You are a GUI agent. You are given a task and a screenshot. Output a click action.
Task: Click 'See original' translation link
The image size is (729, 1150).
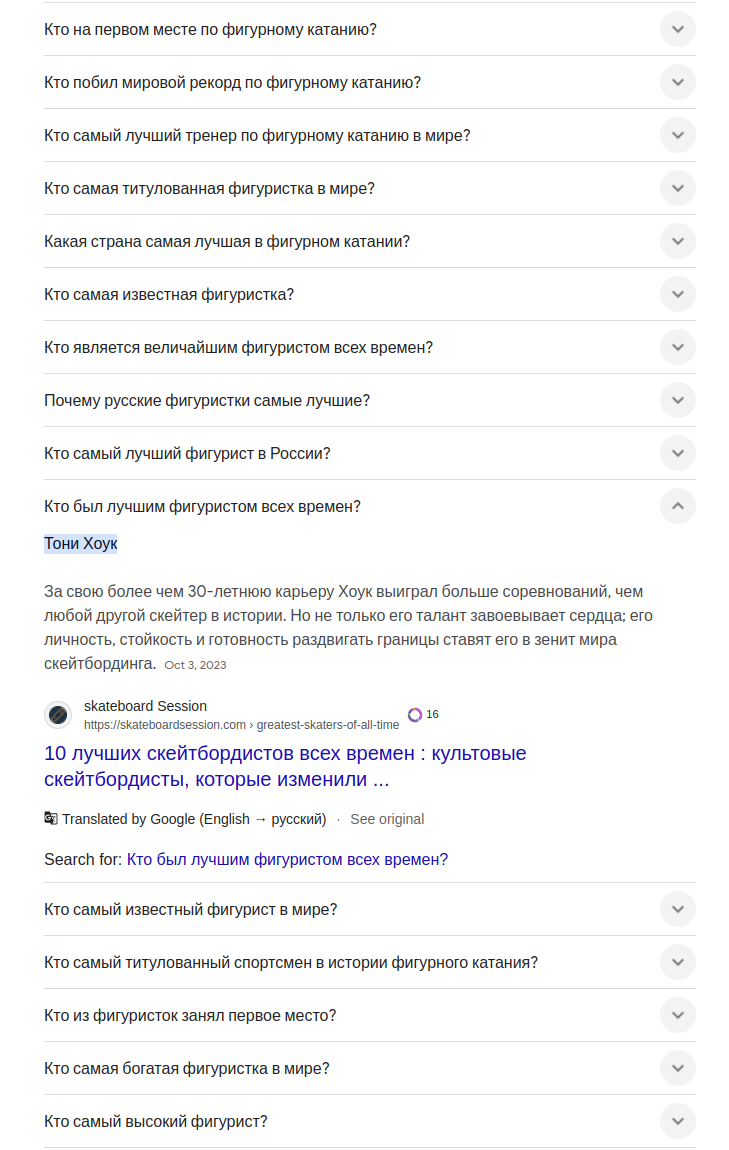pyautogui.click(x=387, y=819)
